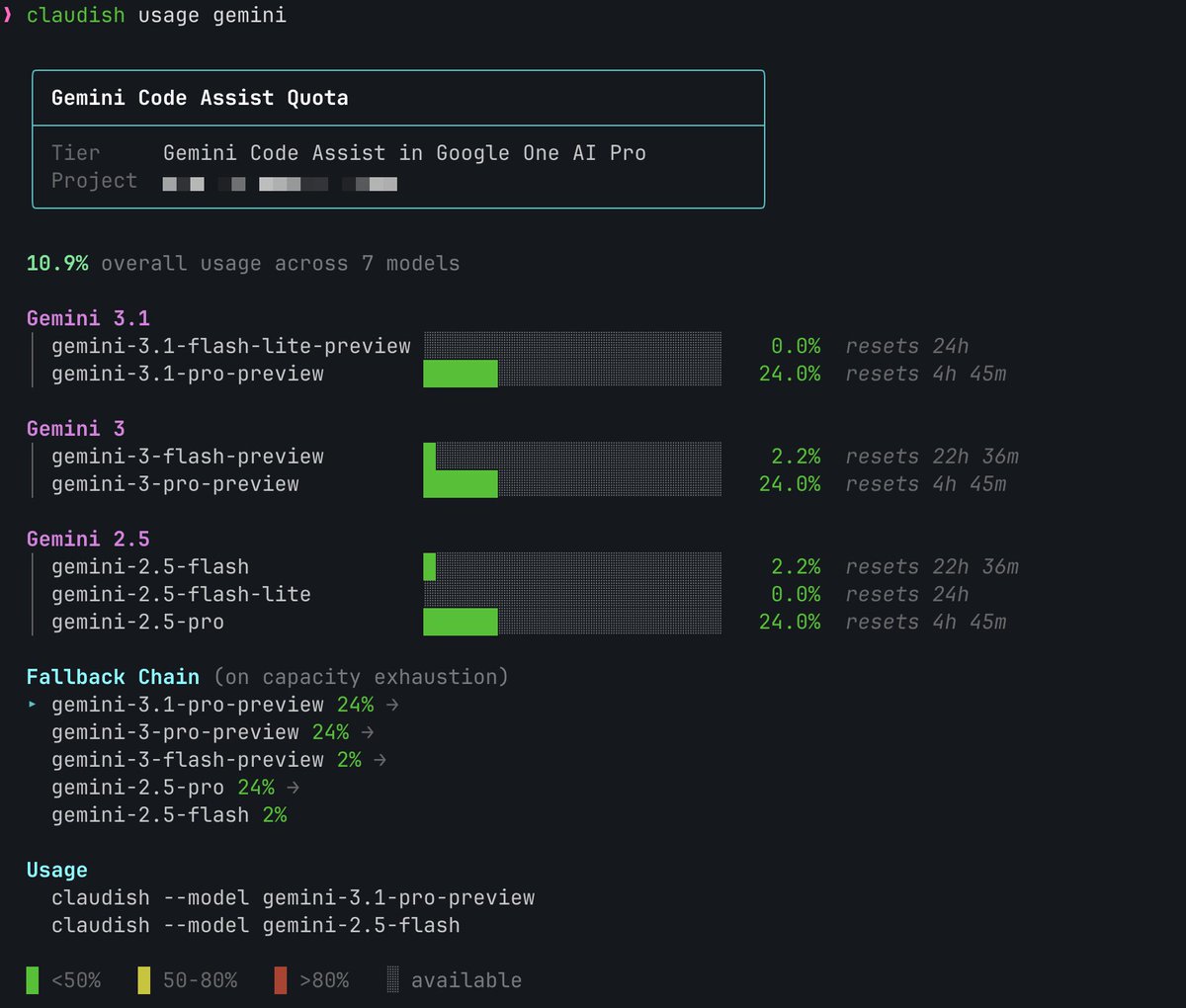Click the 'gemini-2.5-flash' quota row label
This screenshot has height=1008, width=1186.
coord(150,567)
